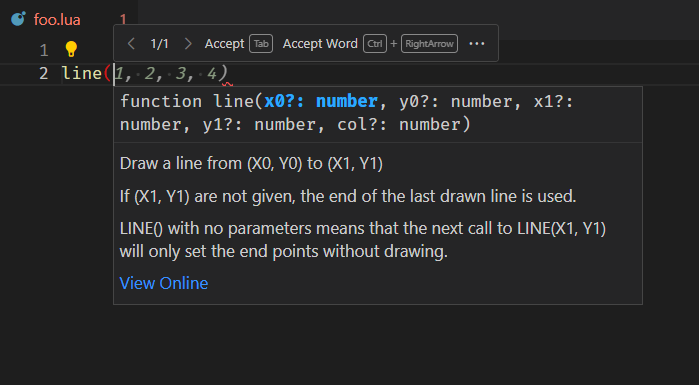Click the Tab key hint badge
Screen dimensions: 699x385
[261, 44]
